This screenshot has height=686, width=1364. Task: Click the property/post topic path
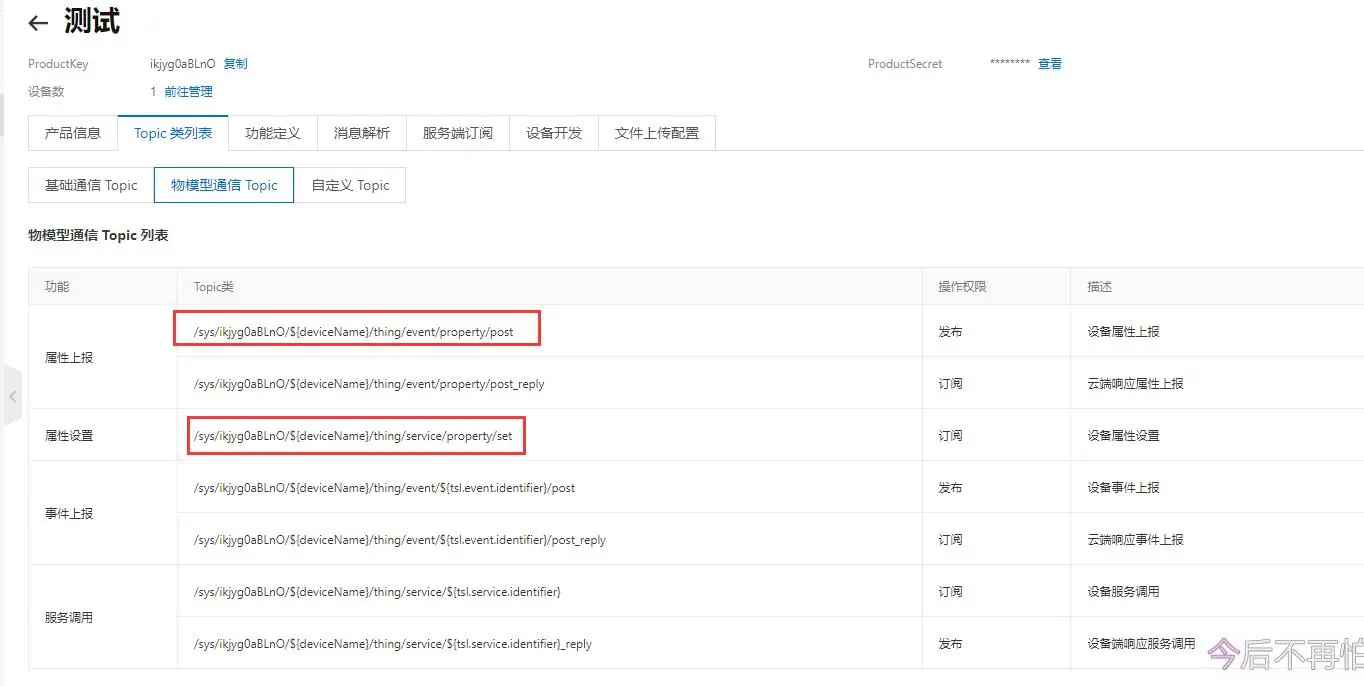pyautogui.click(x=353, y=332)
